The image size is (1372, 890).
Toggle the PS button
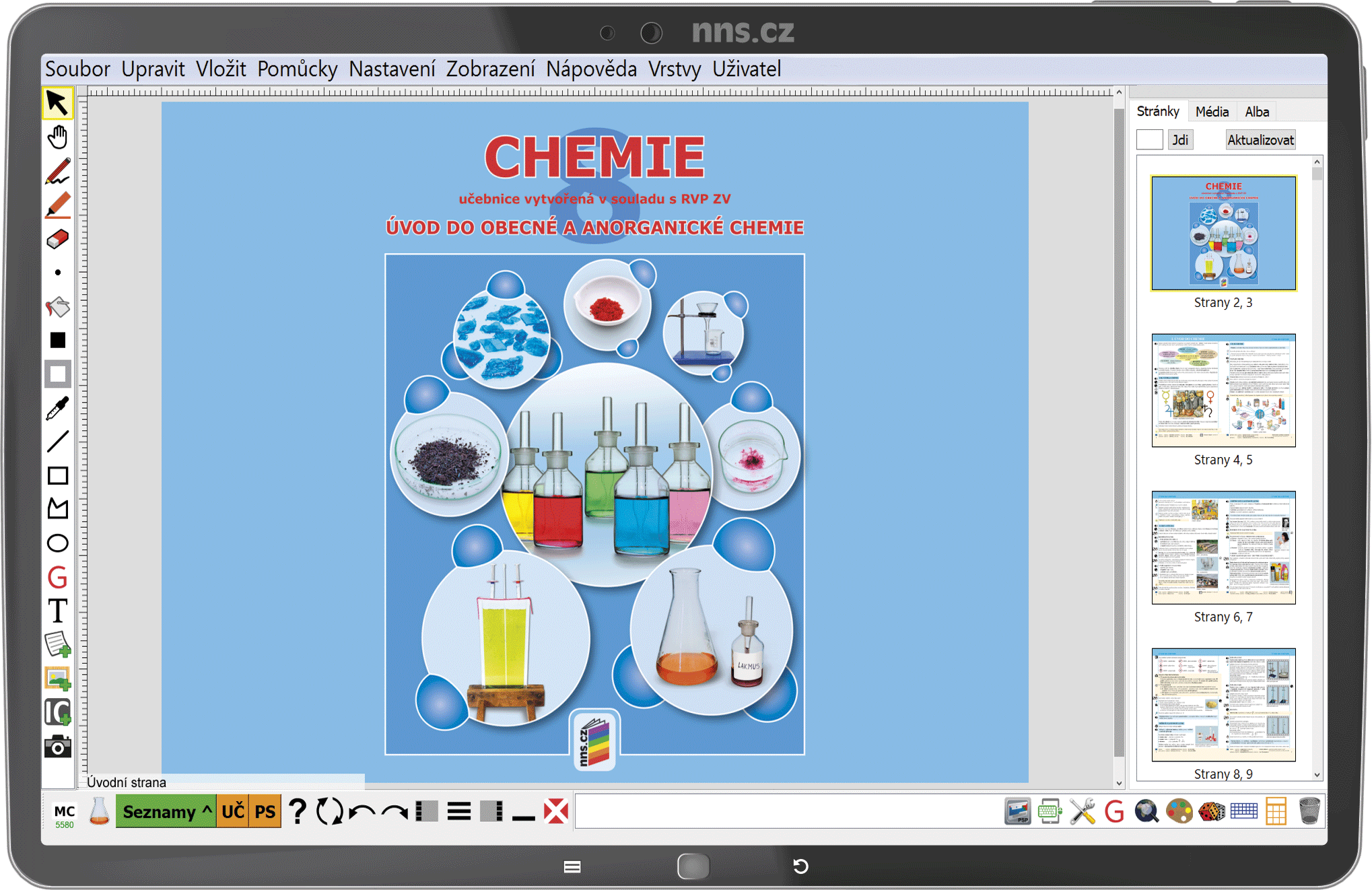coord(265,812)
